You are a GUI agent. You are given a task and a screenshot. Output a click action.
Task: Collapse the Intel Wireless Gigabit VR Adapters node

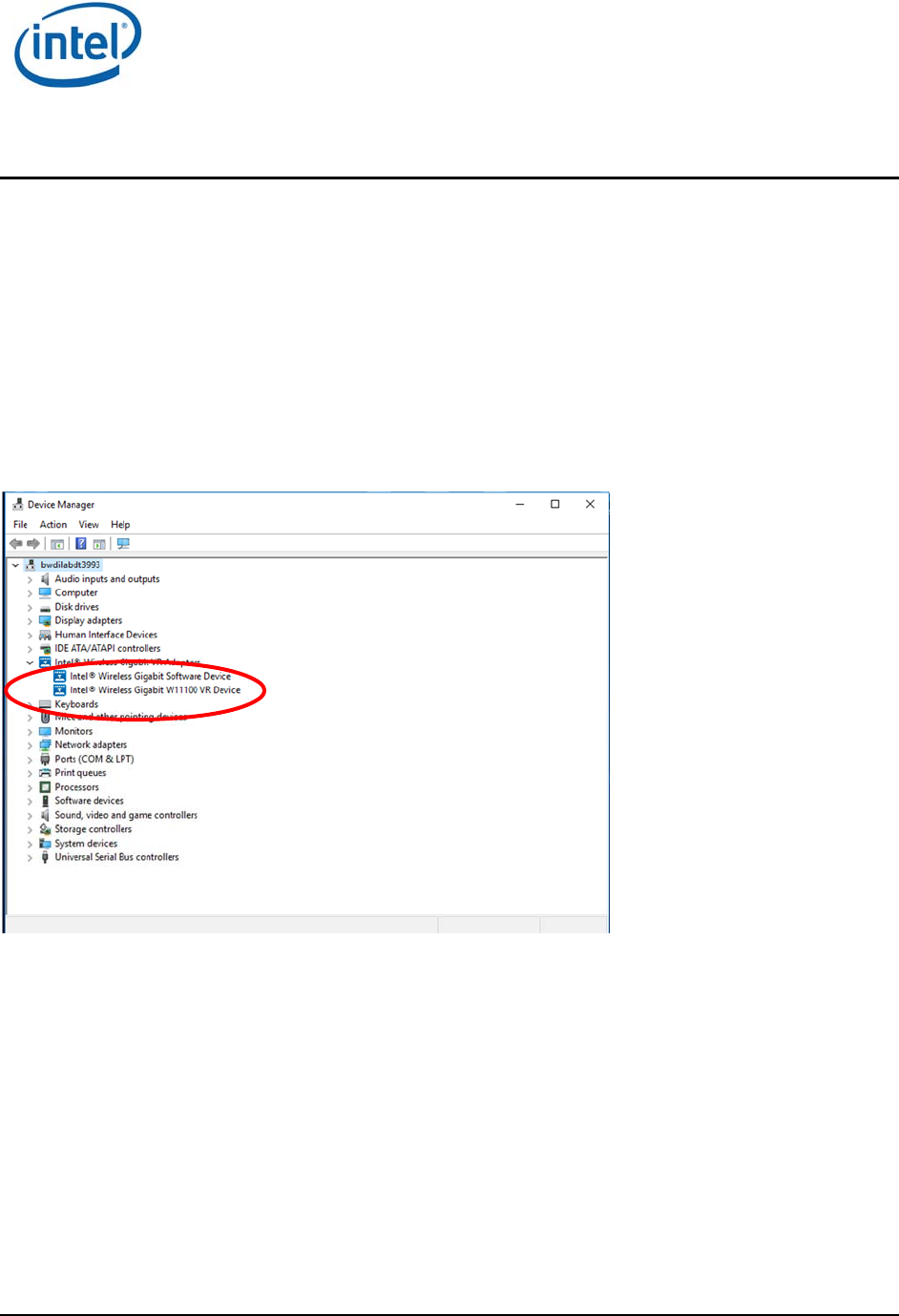point(30,662)
